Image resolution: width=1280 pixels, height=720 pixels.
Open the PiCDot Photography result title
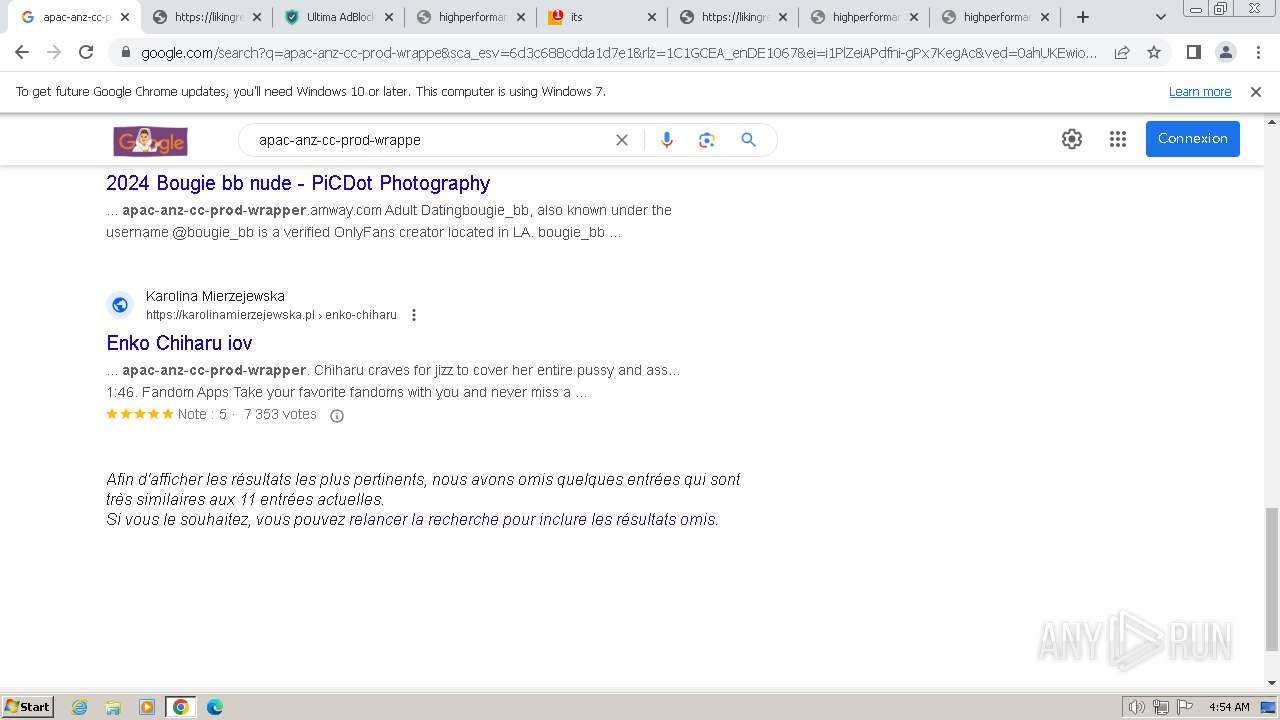(298, 183)
